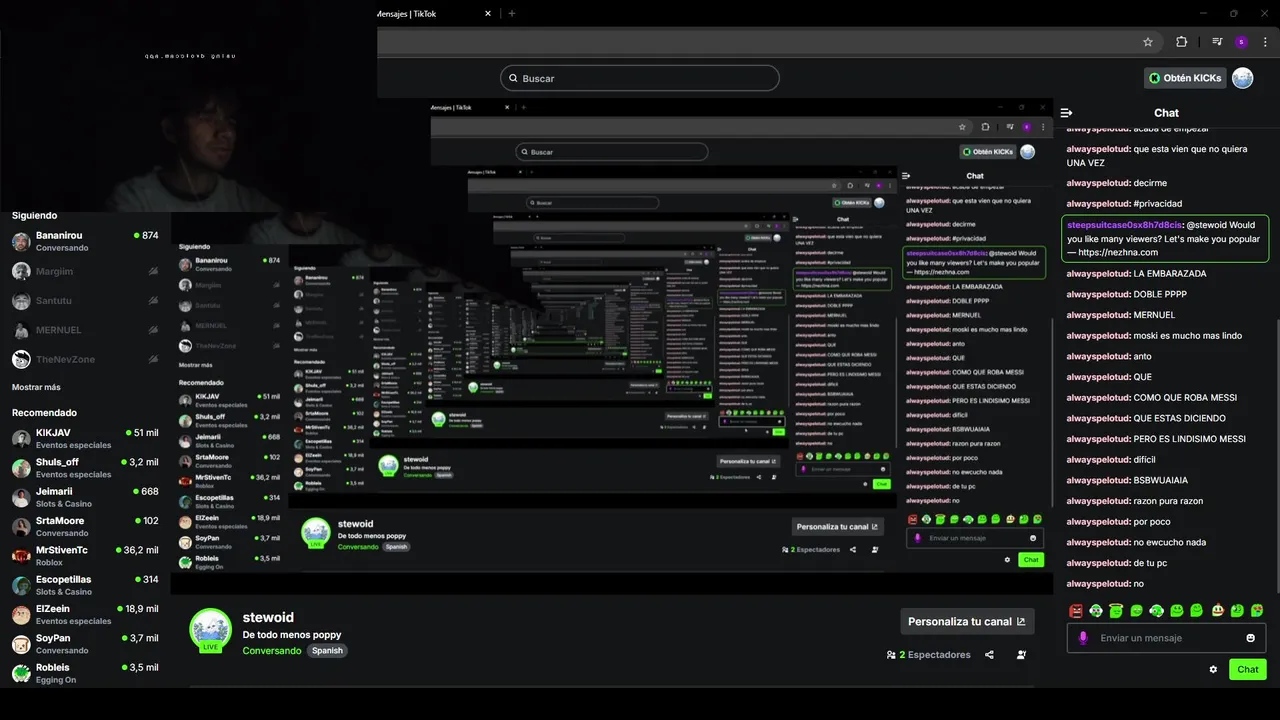Open the Kick user avatar menu
Screen dimensions: 1280x720
[x=1243, y=78]
